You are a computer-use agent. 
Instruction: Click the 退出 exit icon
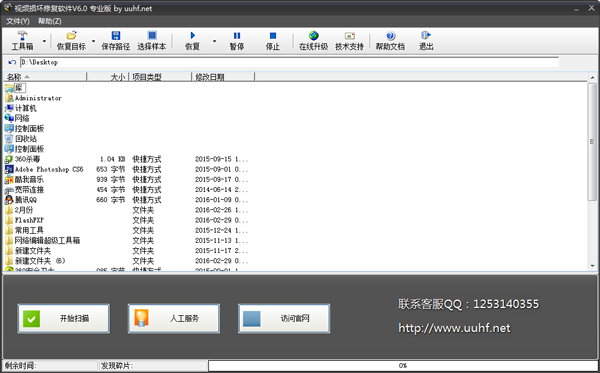coord(426,36)
